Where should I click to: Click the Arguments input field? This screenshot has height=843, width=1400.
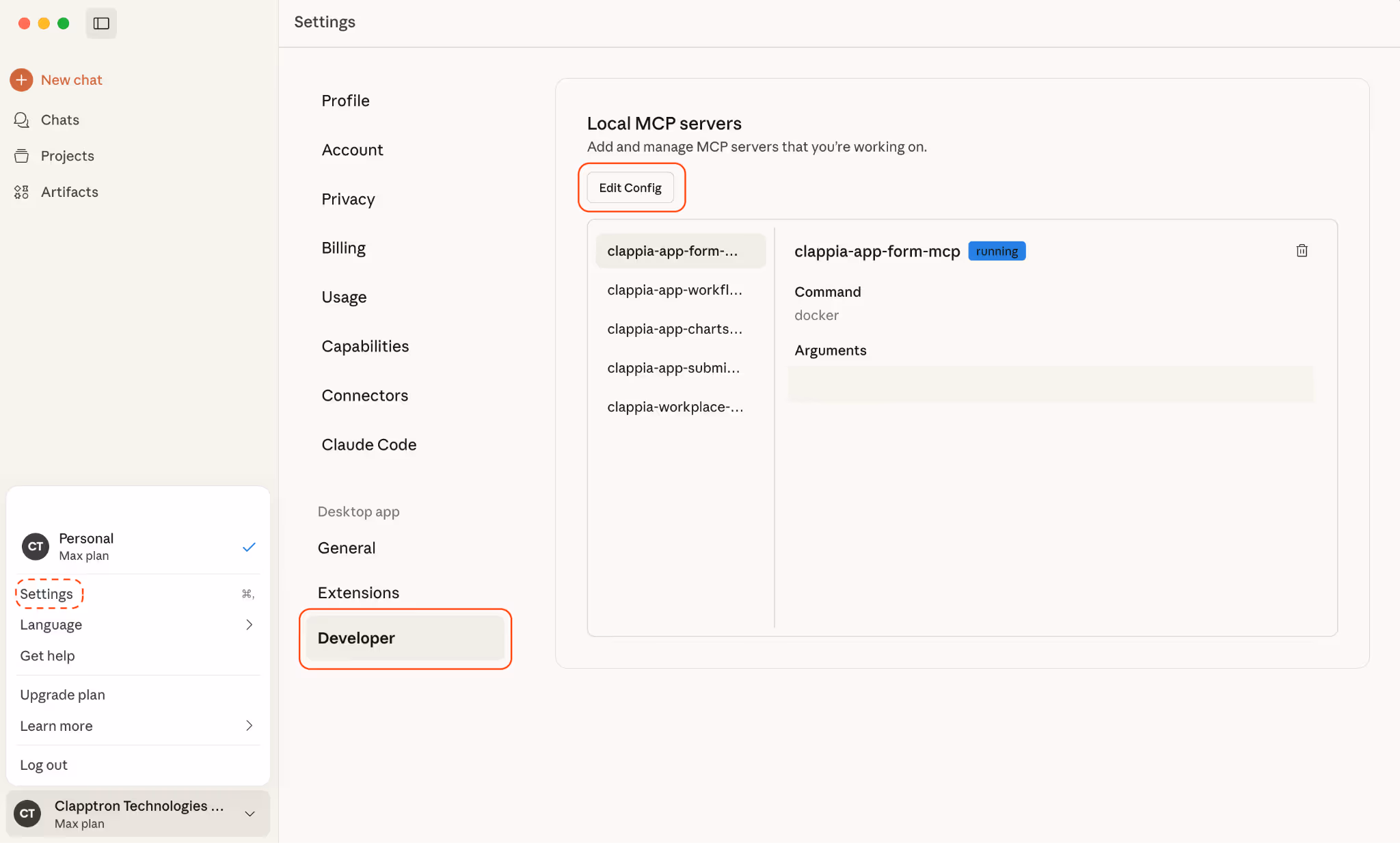pyautogui.click(x=1051, y=384)
